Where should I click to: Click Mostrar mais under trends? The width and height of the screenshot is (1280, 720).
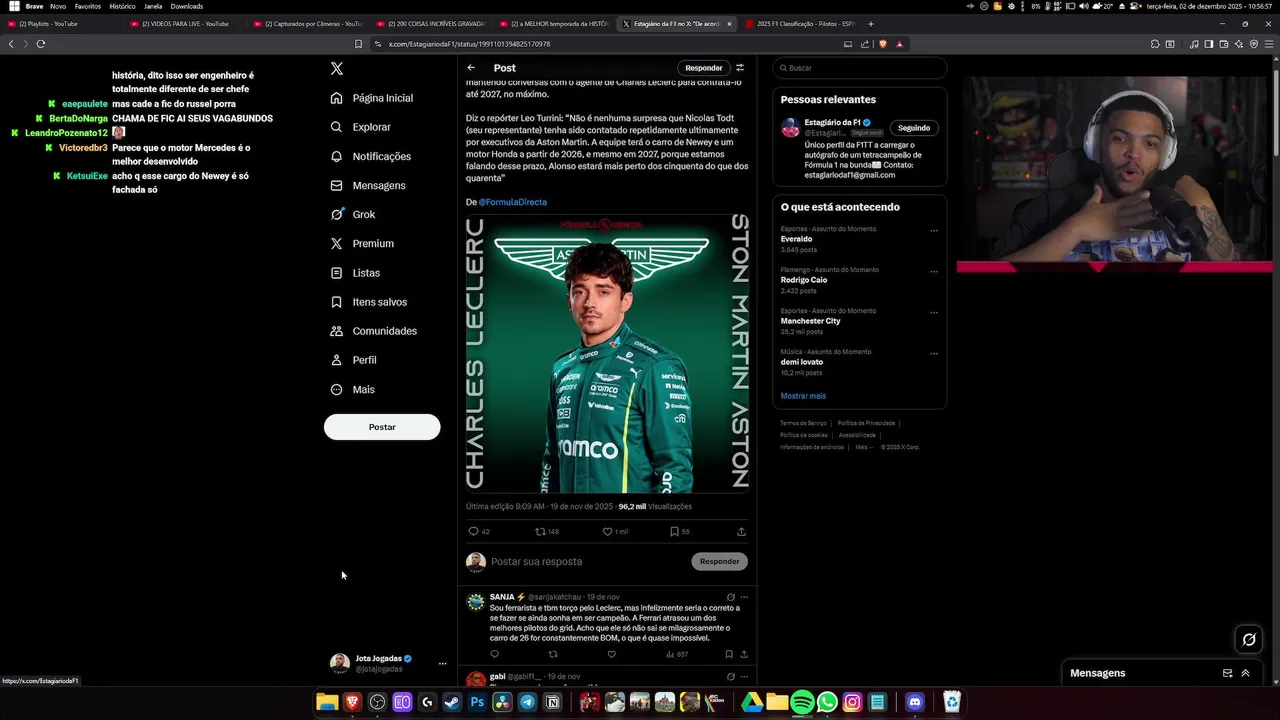click(803, 396)
